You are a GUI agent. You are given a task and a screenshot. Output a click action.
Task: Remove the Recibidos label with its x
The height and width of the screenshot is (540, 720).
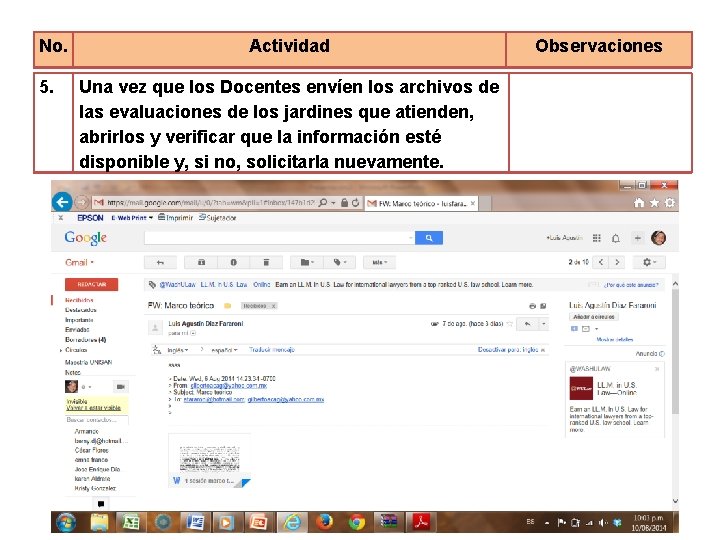273,306
